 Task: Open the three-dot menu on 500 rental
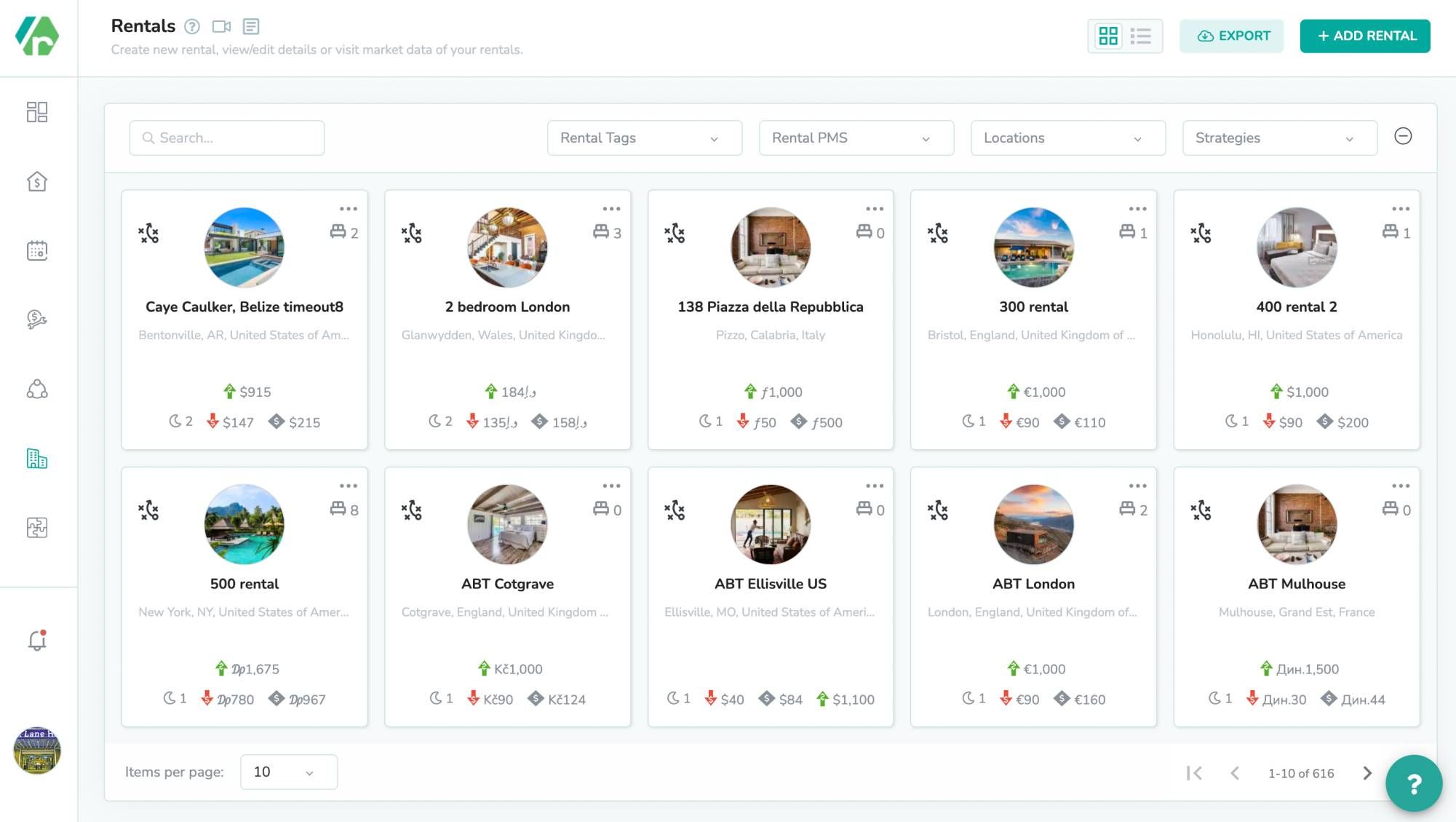point(349,486)
